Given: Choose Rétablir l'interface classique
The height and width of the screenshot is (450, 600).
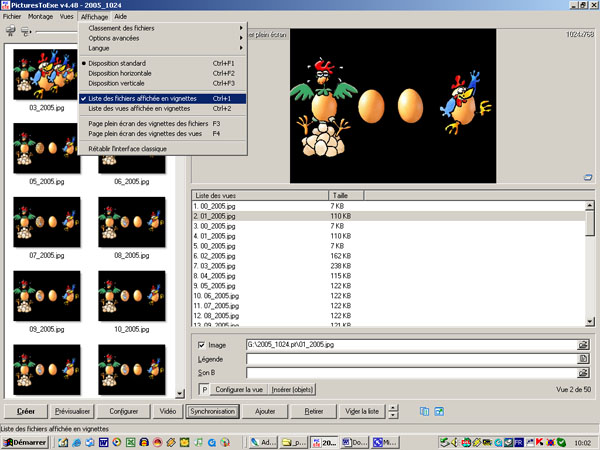Looking at the screenshot, I should 162,148.
